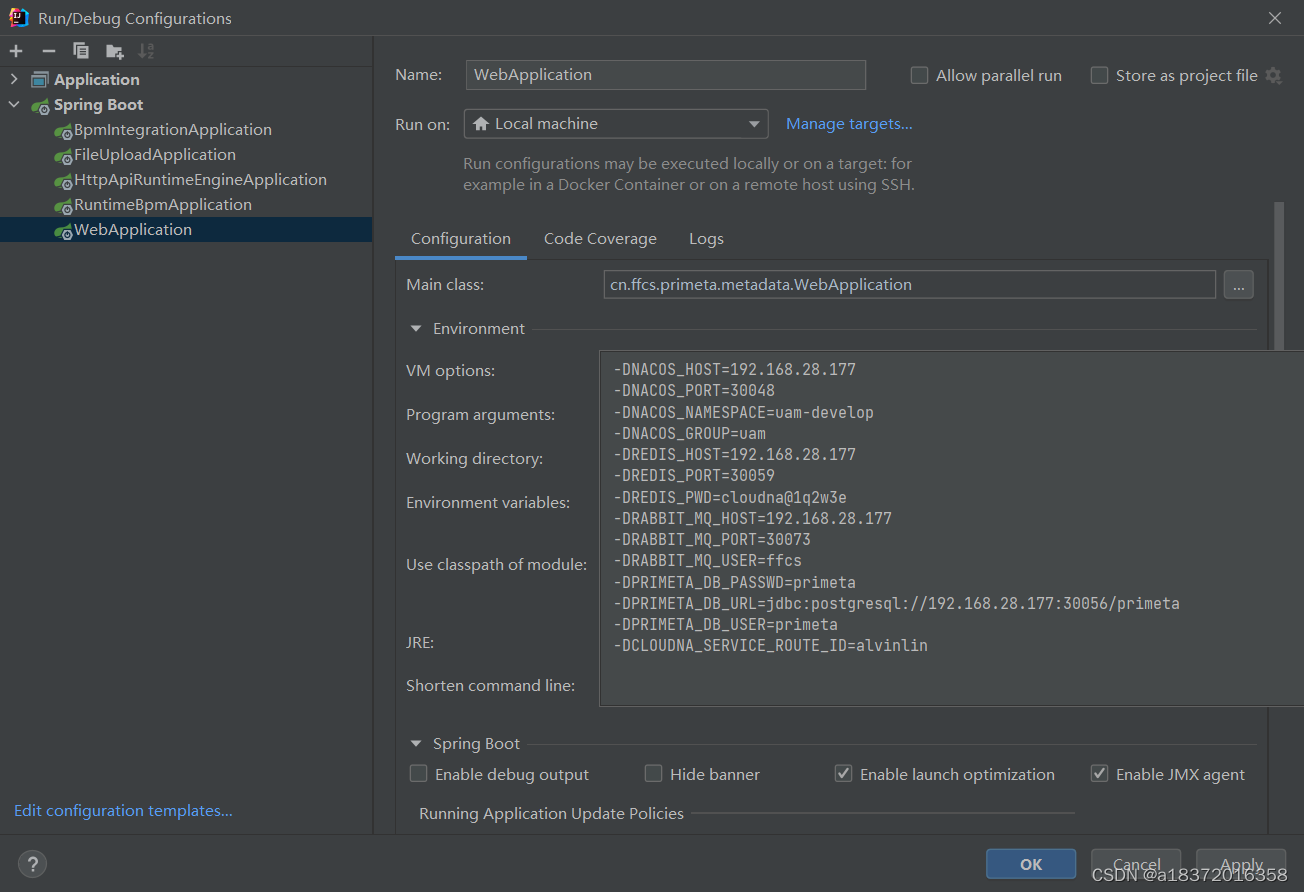The image size is (1304, 892).
Task: Click the Spring Boot leaf icon
Action: click(x=40, y=105)
